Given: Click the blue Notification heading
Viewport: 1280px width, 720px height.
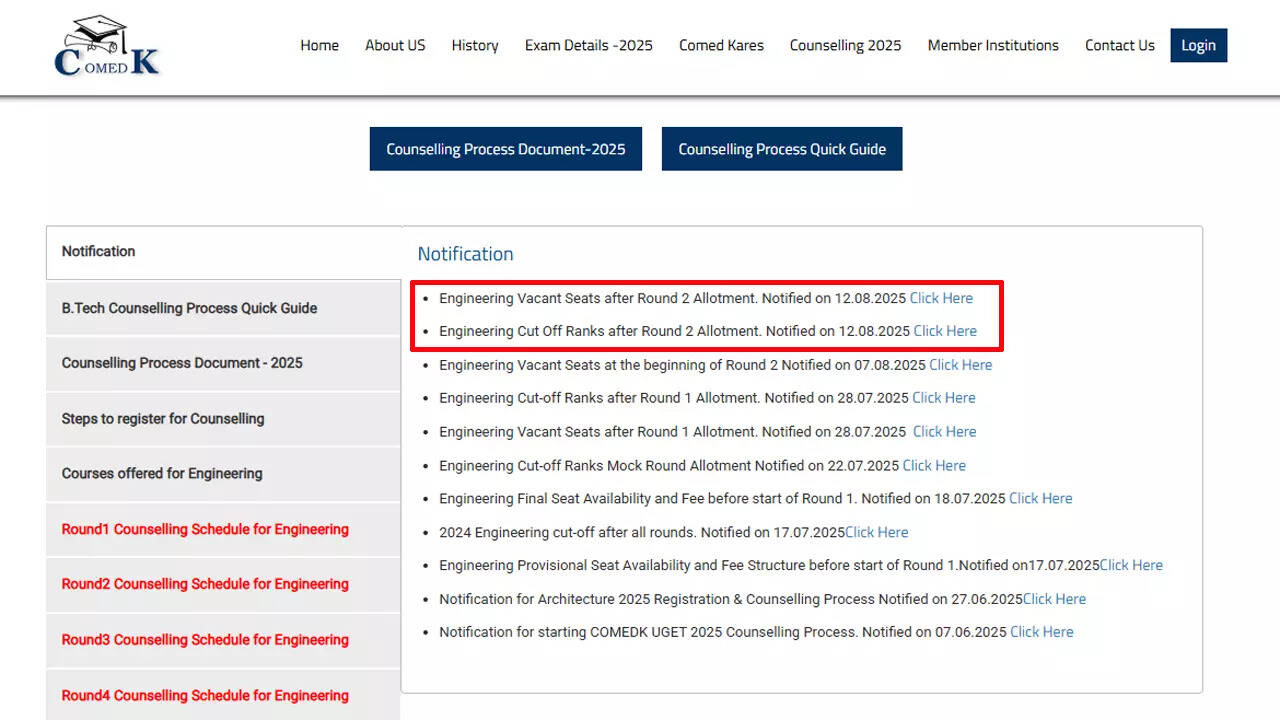Looking at the screenshot, I should 465,254.
